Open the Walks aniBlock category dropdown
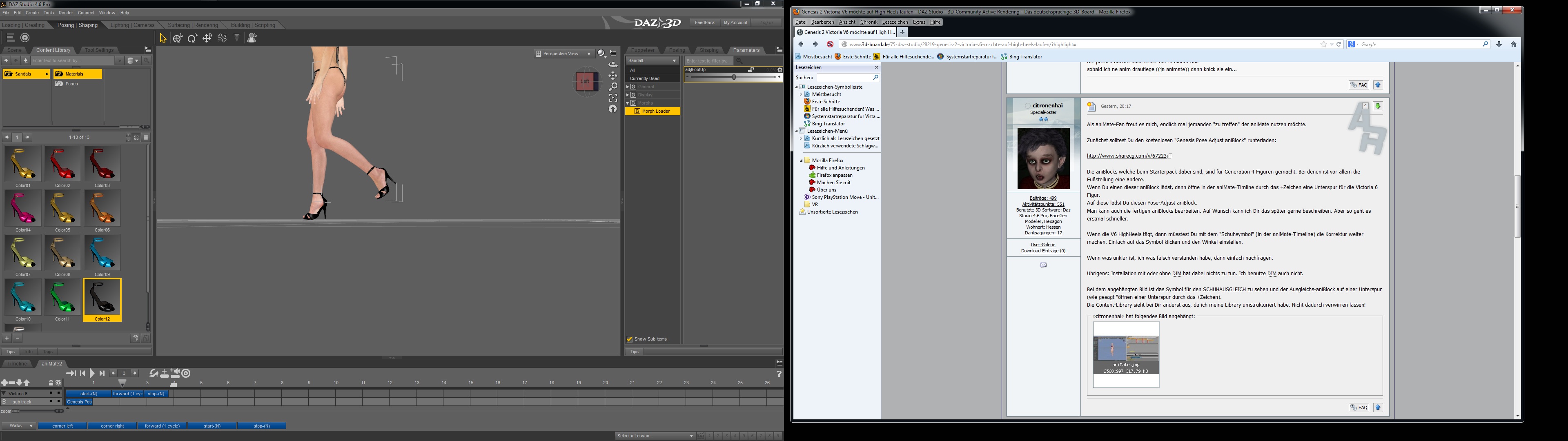This screenshot has width=1568, height=441. point(18,426)
